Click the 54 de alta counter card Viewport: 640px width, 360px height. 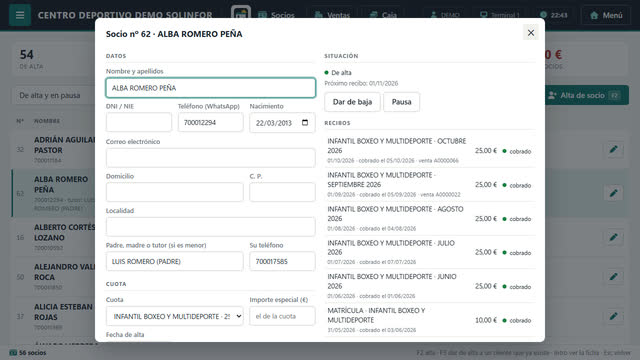coord(53,59)
